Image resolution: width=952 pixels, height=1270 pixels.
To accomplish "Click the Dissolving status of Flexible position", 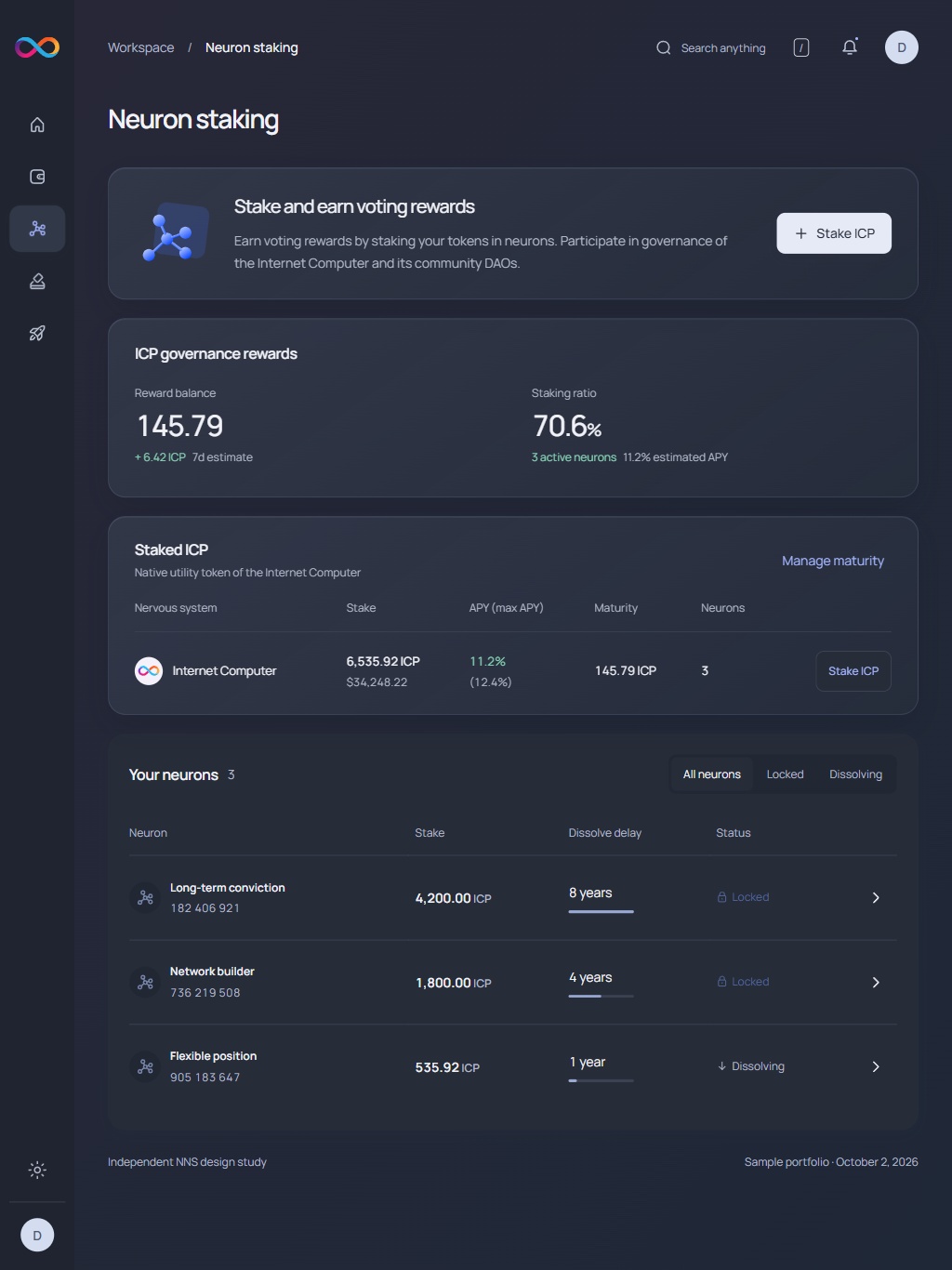I will click(751, 1066).
